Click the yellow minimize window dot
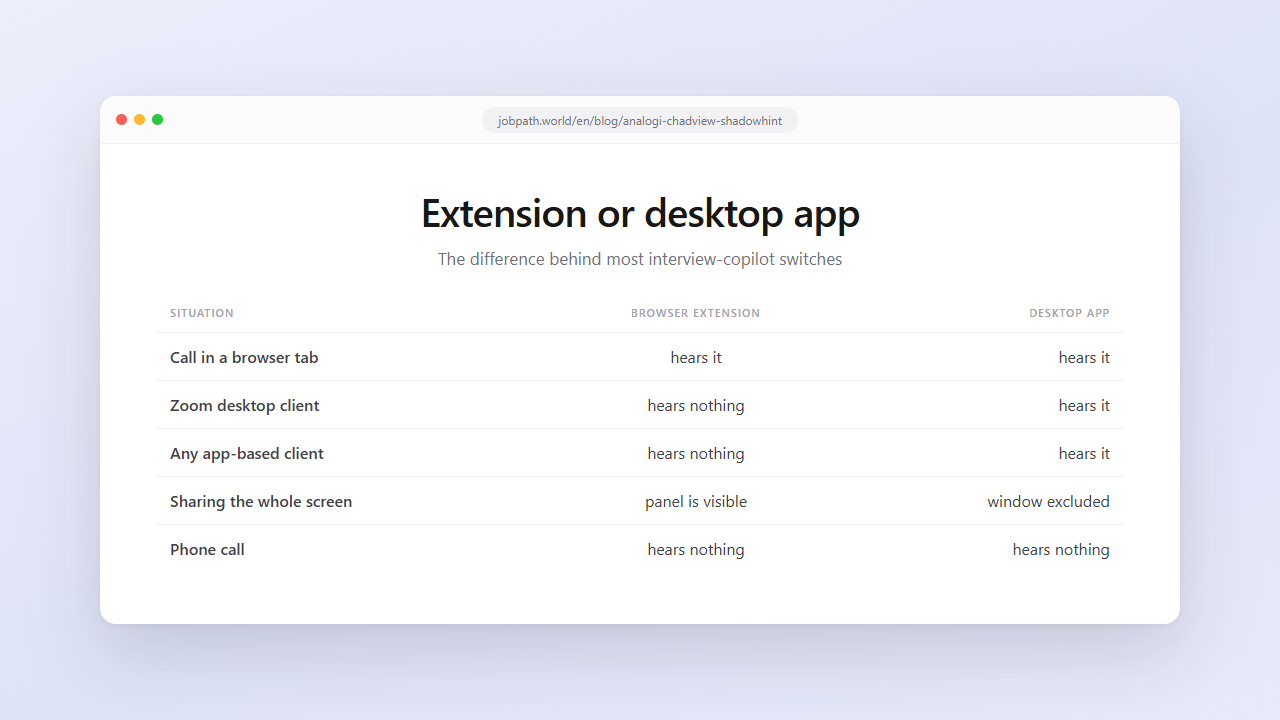The width and height of the screenshot is (1280, 720). pyautogui.click(x=140, y=120)
